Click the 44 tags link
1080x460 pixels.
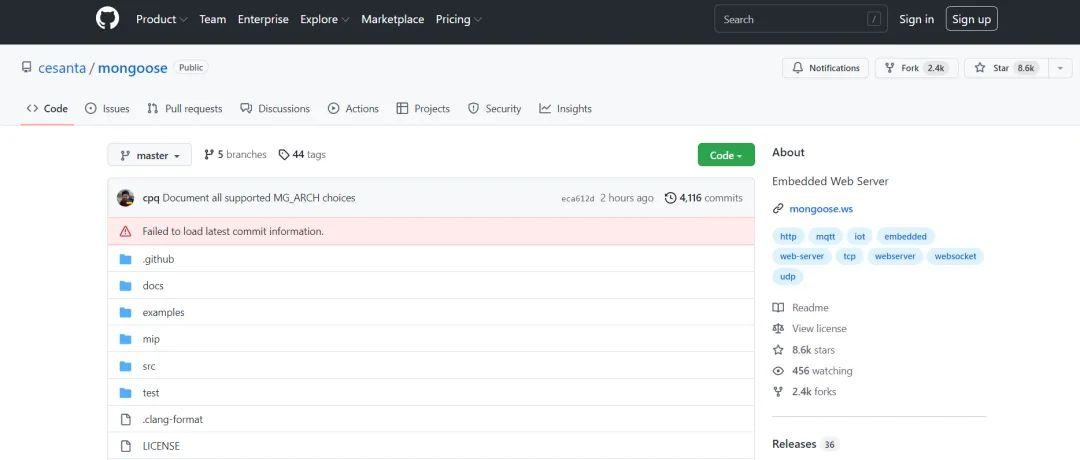point(302,155)
